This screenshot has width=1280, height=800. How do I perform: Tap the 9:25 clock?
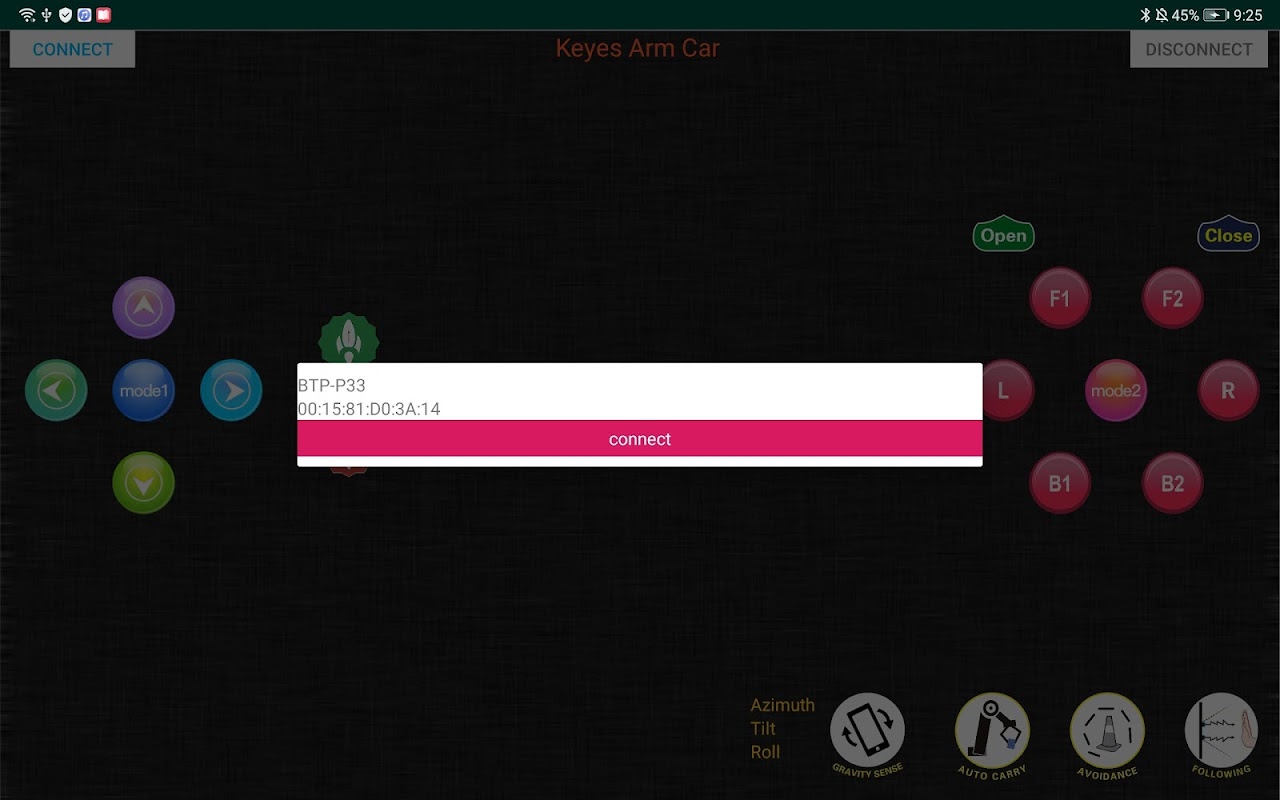[x=1248, y=15]
